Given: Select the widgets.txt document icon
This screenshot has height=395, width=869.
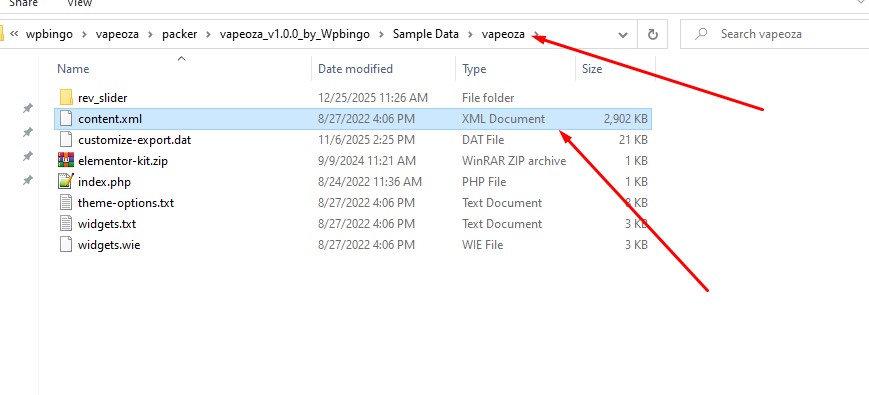Looking at the screenshot, I should [x=66, y=224].
